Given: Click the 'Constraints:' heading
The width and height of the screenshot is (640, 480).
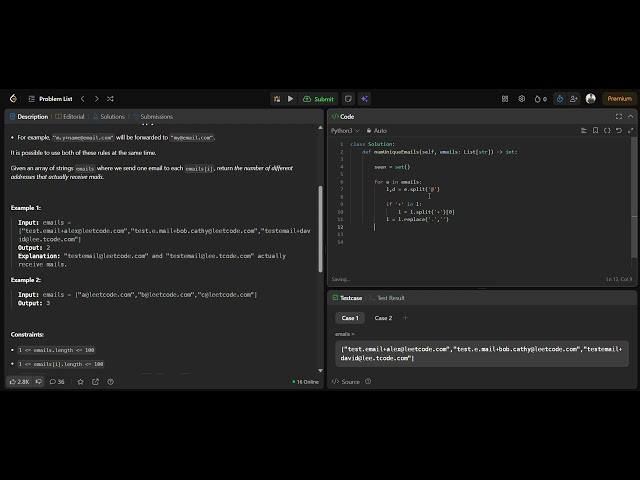Looking at the screenshot, I should coord(27,335).
